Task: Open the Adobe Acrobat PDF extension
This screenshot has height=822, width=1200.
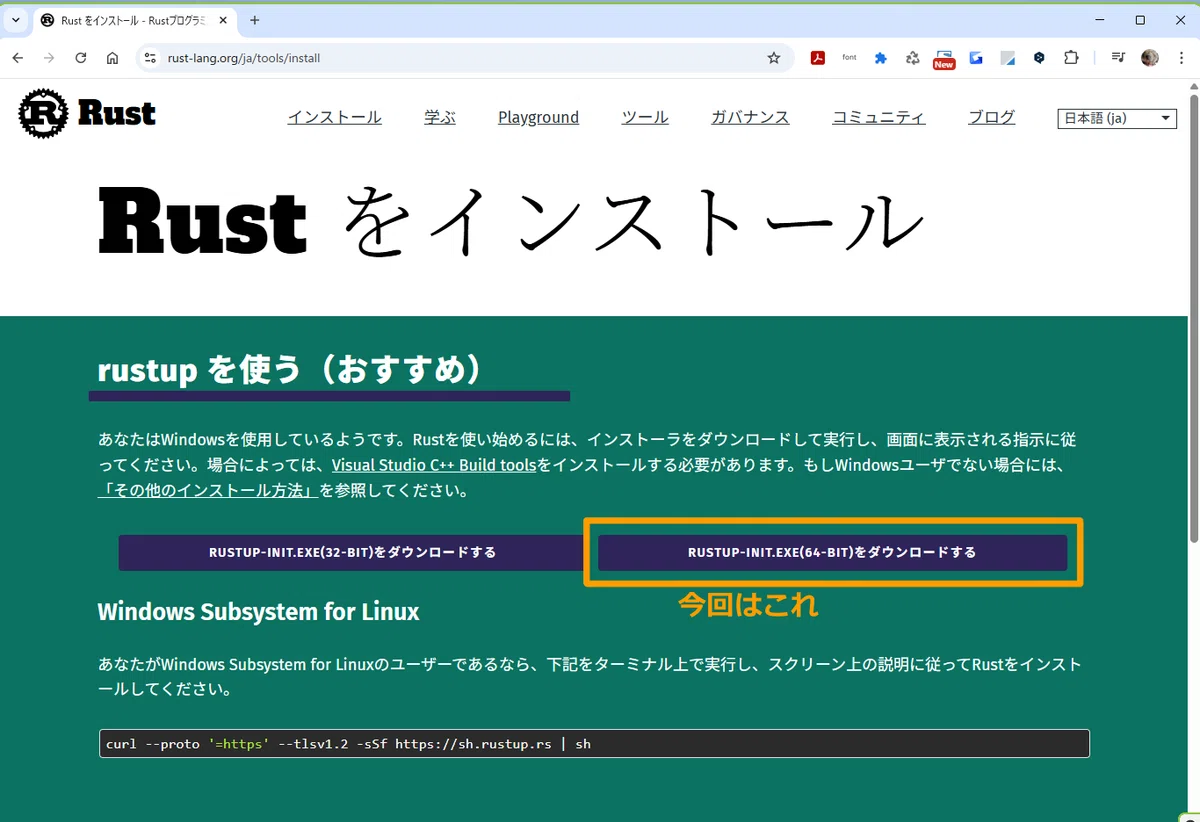Action: [817, 58]
